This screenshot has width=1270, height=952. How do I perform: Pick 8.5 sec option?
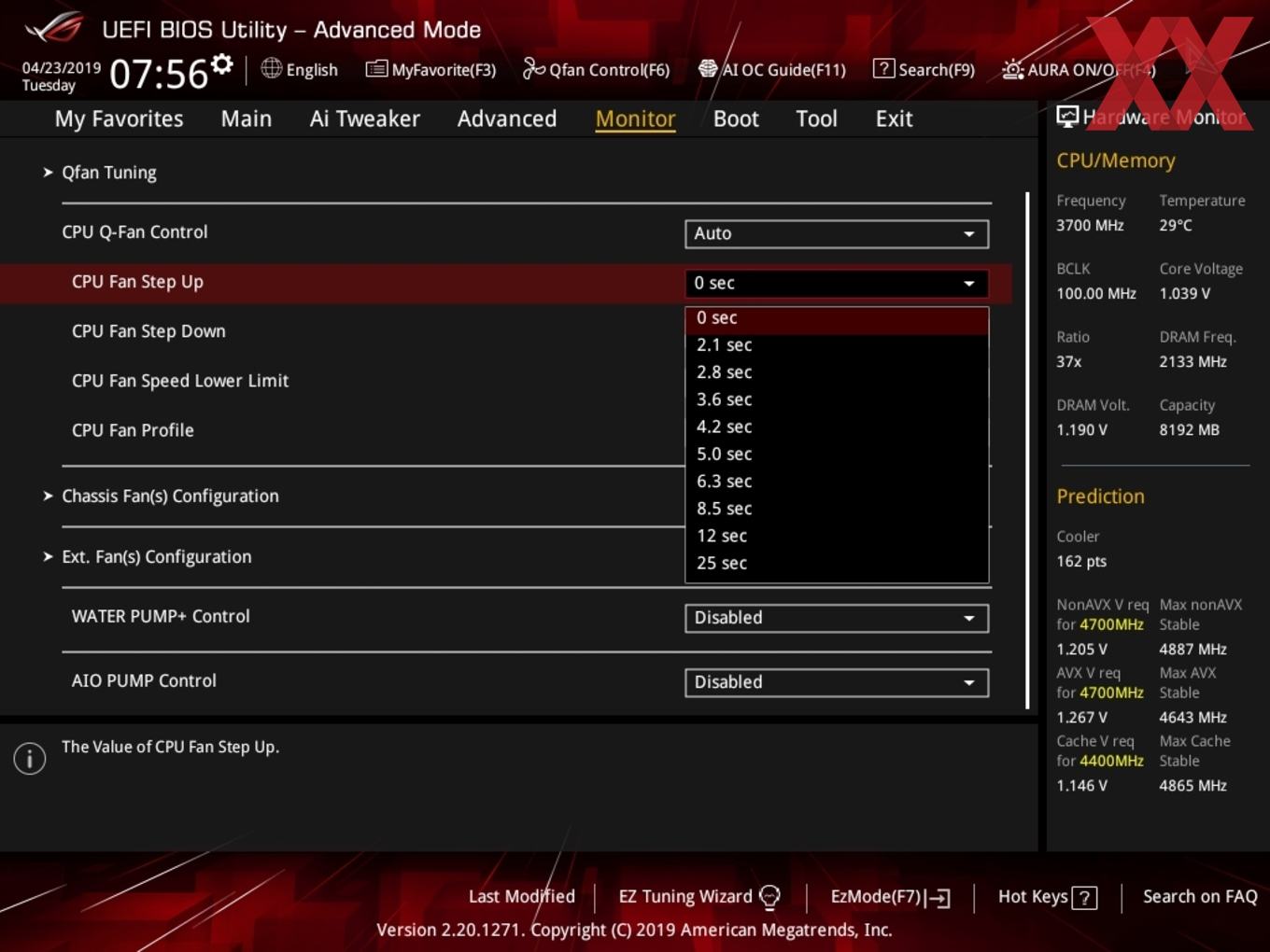[x=837, y=509]
